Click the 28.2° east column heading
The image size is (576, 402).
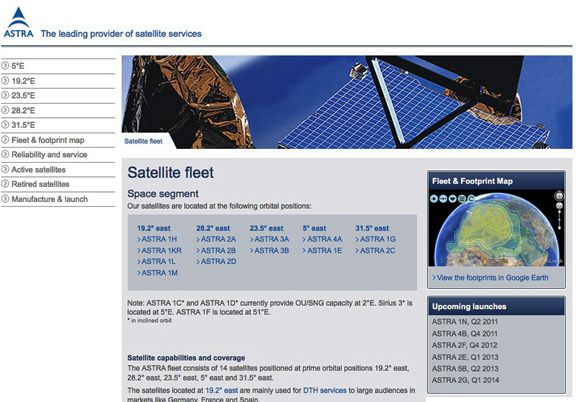click(x=213, y=228)
